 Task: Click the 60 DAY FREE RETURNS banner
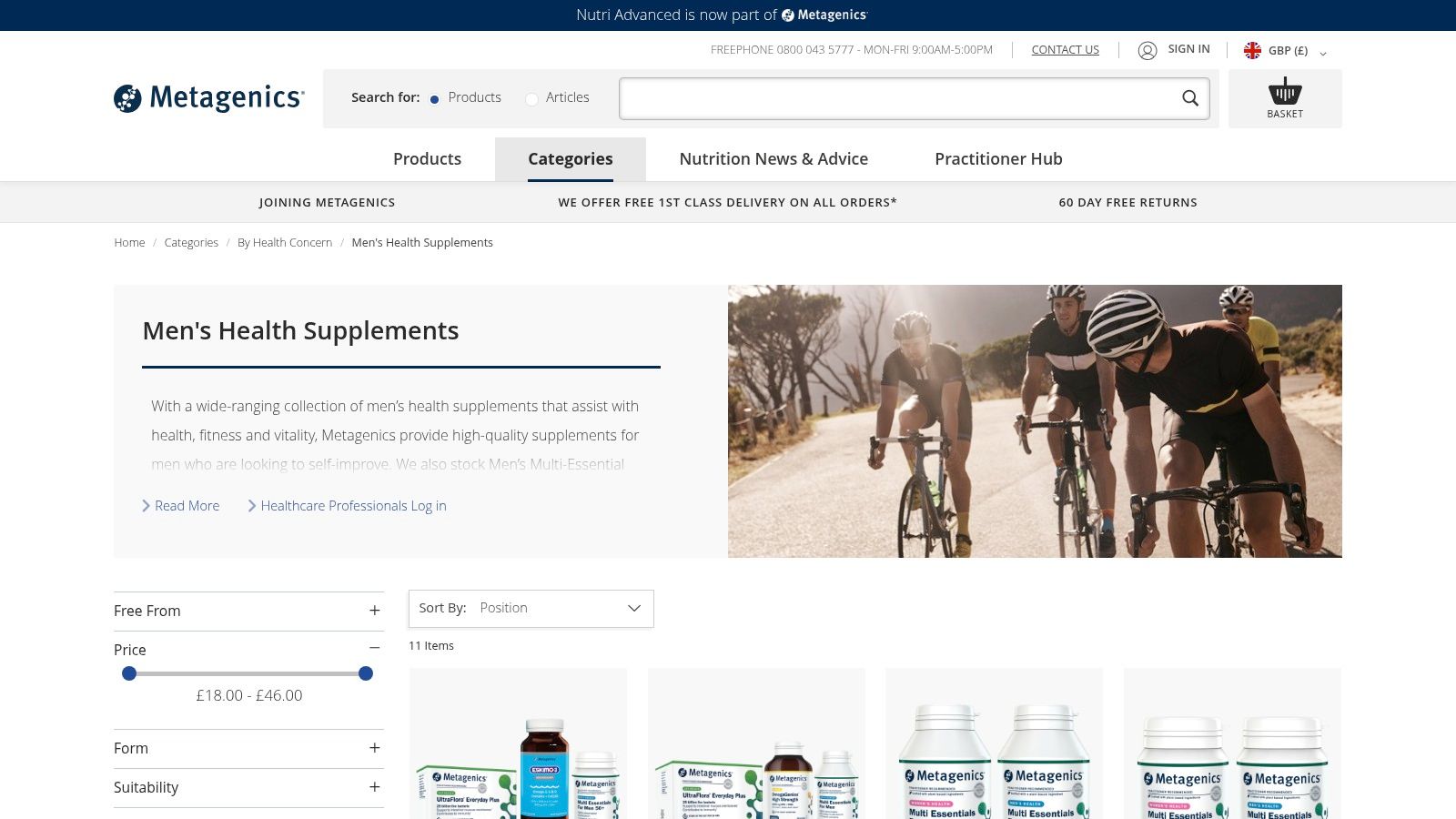(1127, 203)
